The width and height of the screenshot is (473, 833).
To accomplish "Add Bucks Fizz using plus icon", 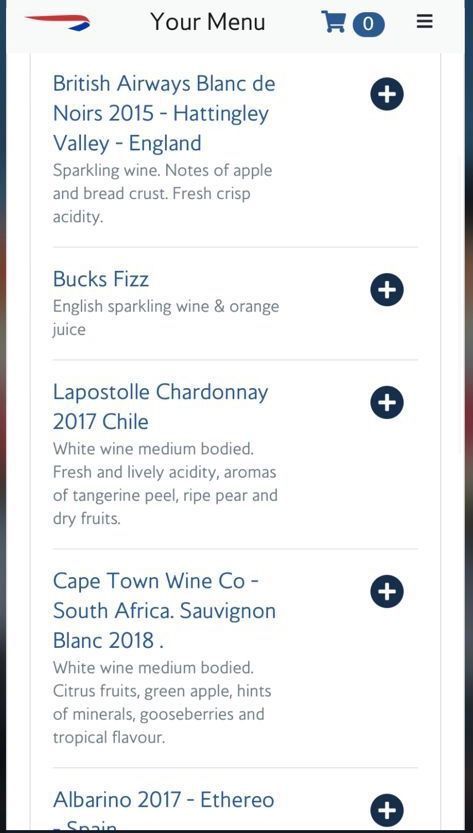I will [x=387, y=290].
